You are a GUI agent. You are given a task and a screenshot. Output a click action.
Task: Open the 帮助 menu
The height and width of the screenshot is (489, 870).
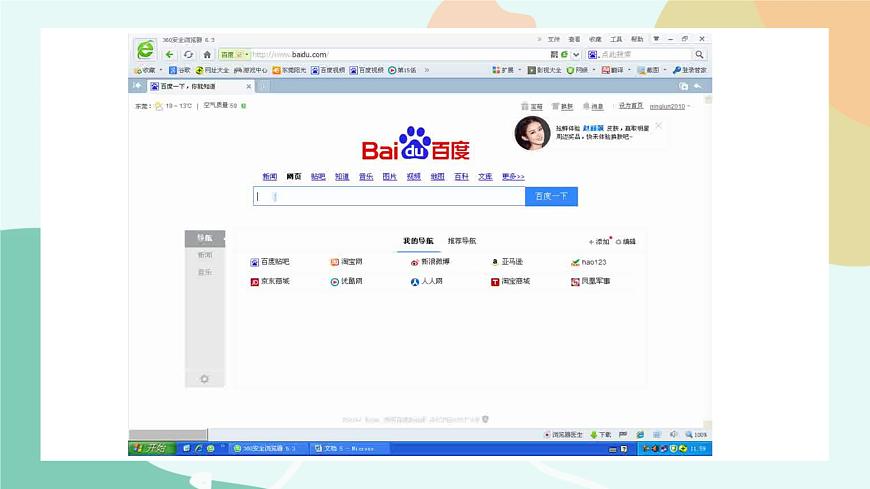coord(637,39)
